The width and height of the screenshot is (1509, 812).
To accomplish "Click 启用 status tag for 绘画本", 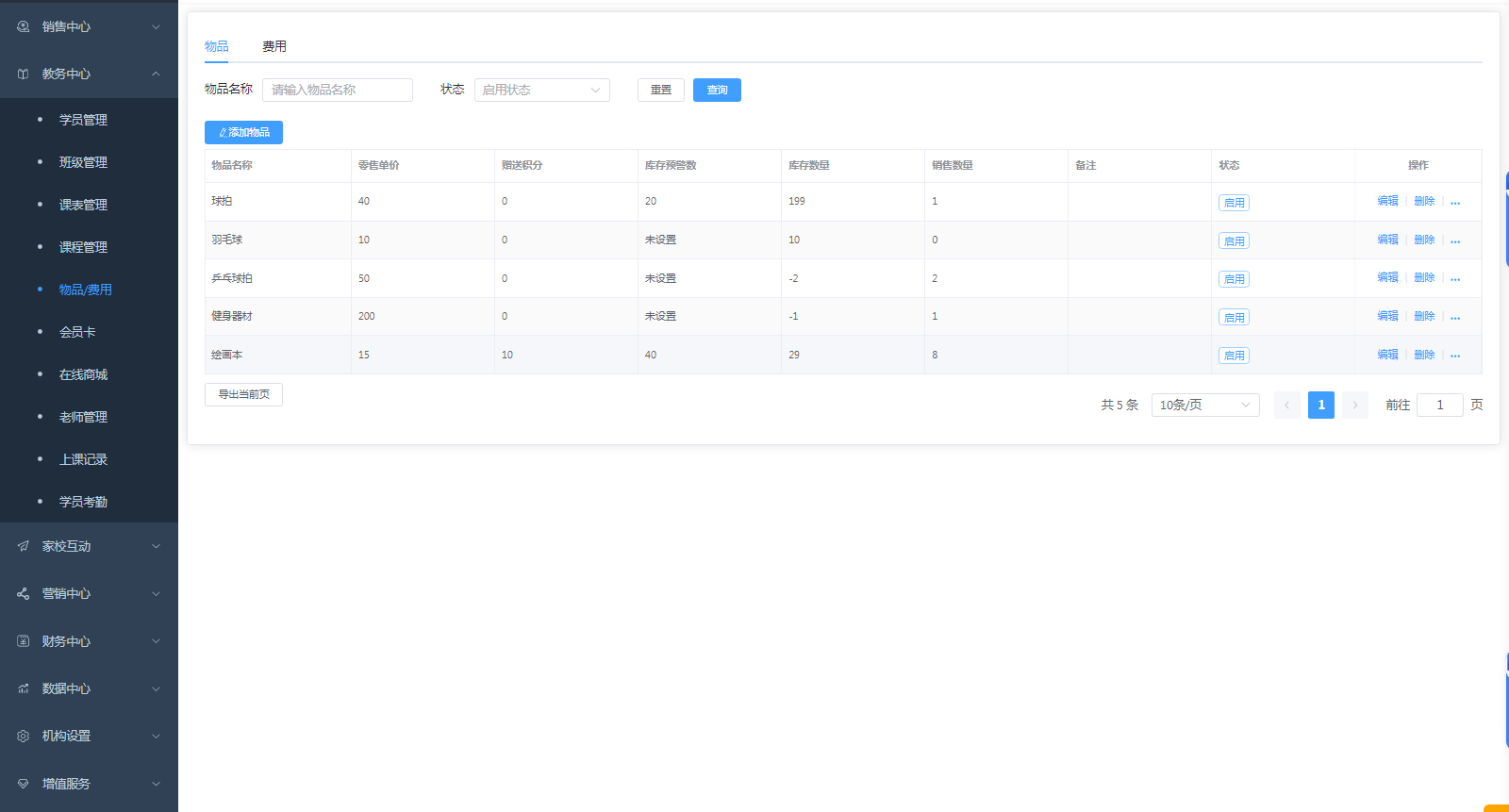I will click(x=1234, y=356).
